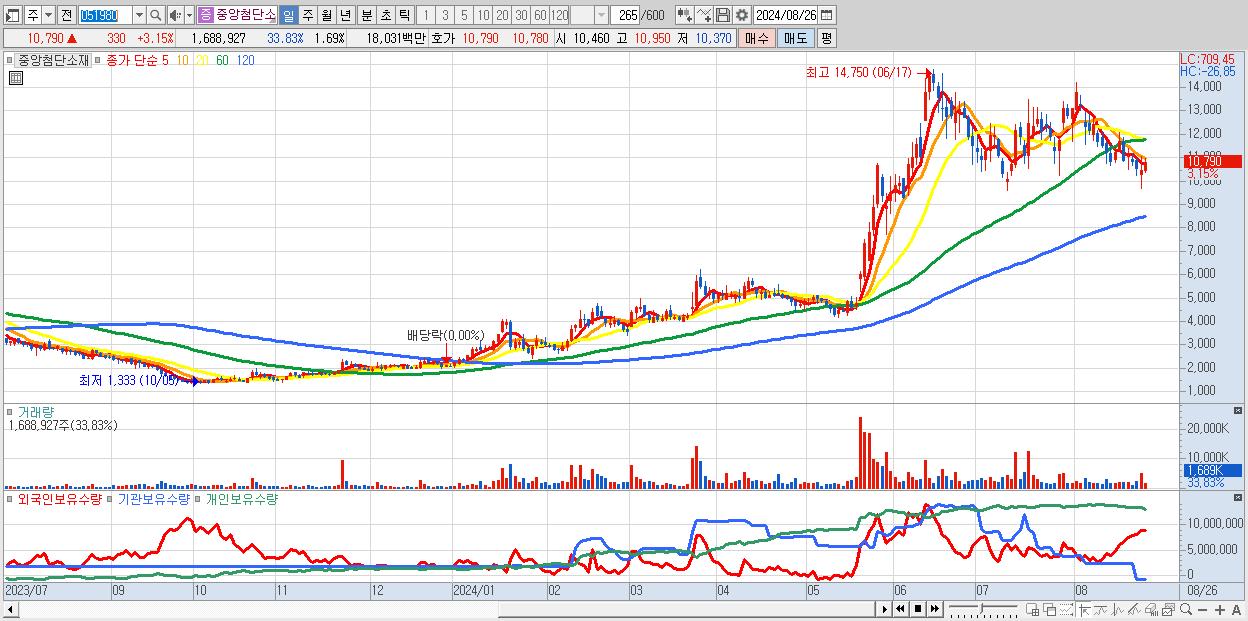This screenshot has width=1248, height=621.
Task: Open the data table grid icon
Action: coord(15,77)
